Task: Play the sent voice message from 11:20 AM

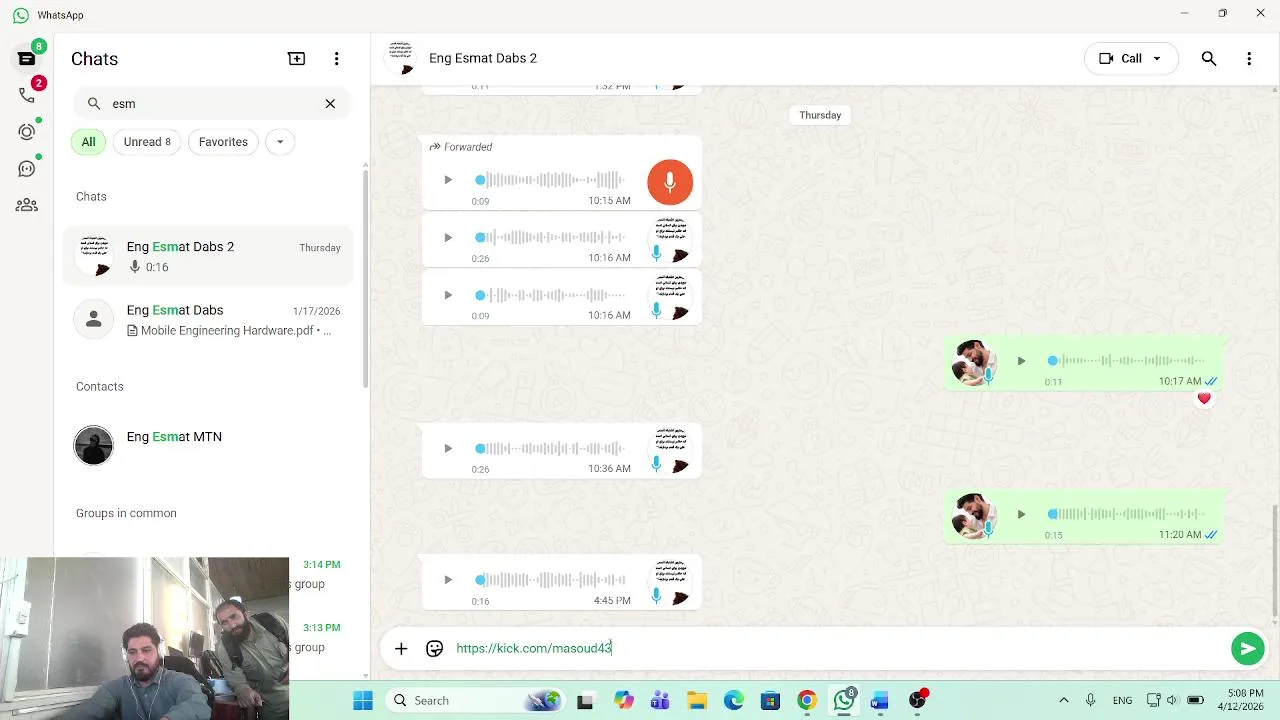Action: [1021, 514]
